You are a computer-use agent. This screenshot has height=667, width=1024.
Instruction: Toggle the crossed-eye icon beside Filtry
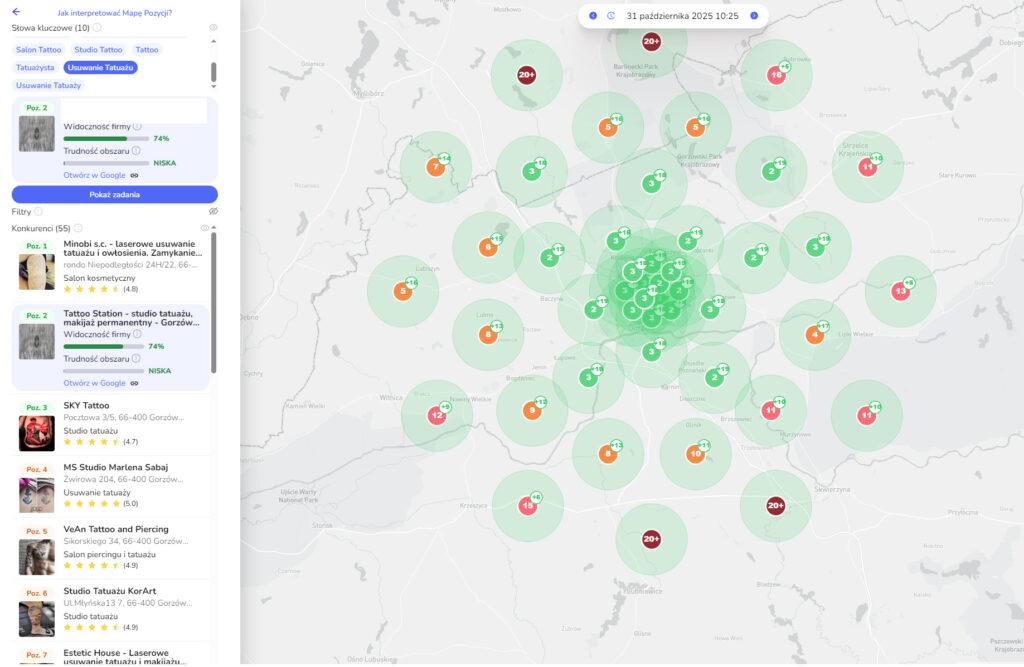point(214,209)
